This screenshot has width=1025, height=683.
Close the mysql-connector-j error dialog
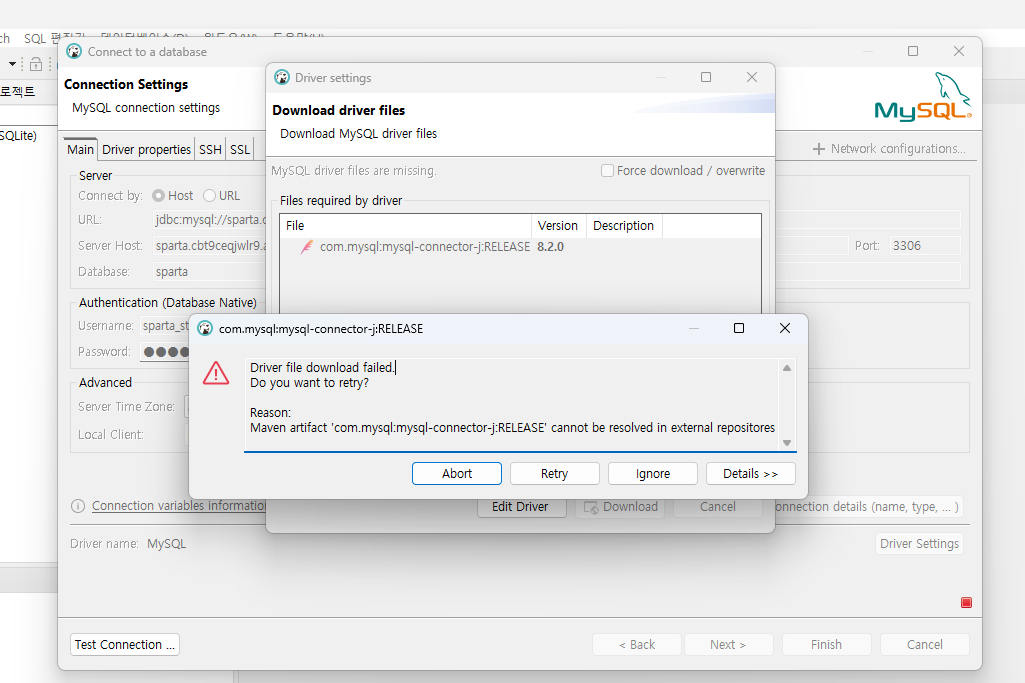coord(784,328)
